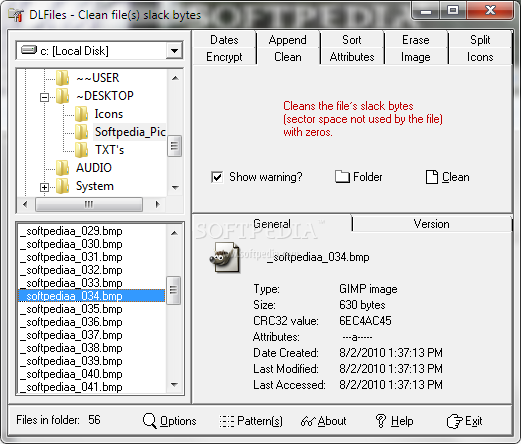Click the folder icon of the Folder button
Screen dimensions: 521x444
(x=342, y=177)
